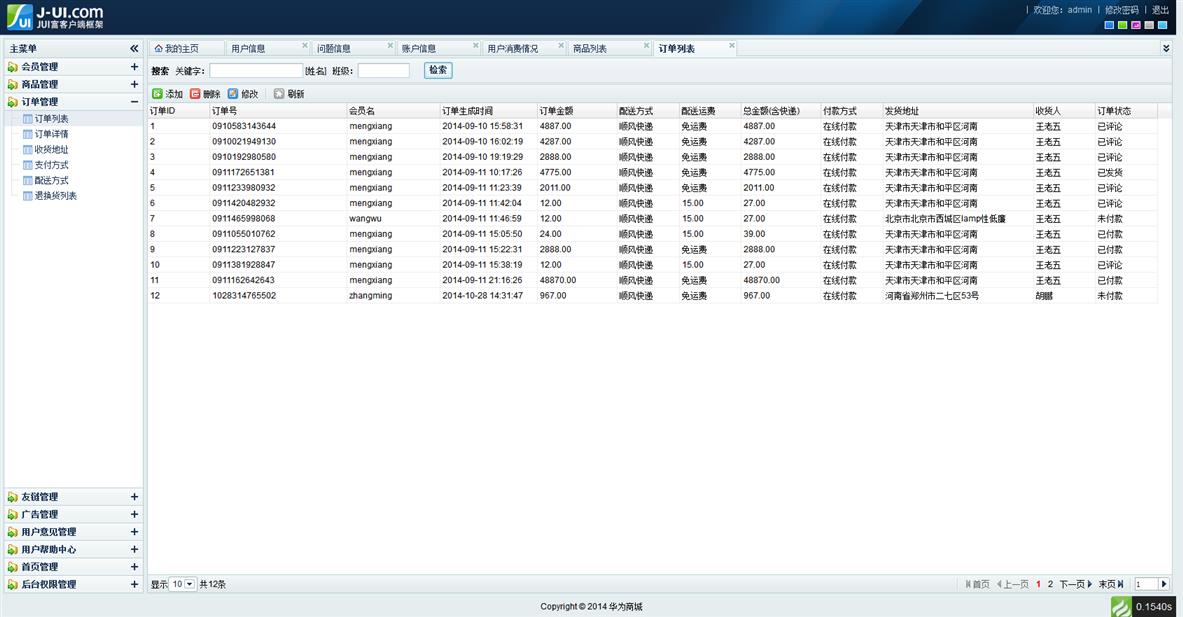Click the 修改 (edit) toolbar button
1183x617 pixels.
[x=243, y=94]
